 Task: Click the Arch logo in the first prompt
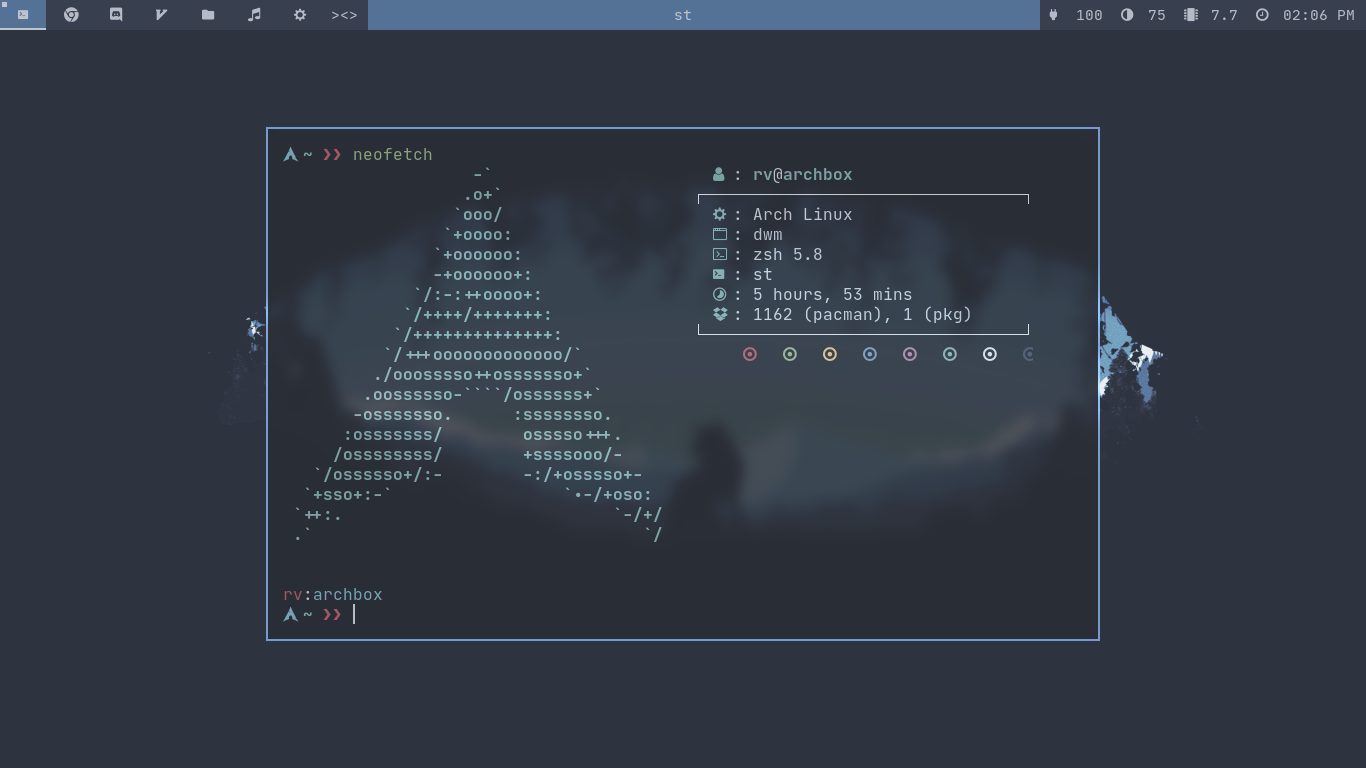[x=291, y=154]
